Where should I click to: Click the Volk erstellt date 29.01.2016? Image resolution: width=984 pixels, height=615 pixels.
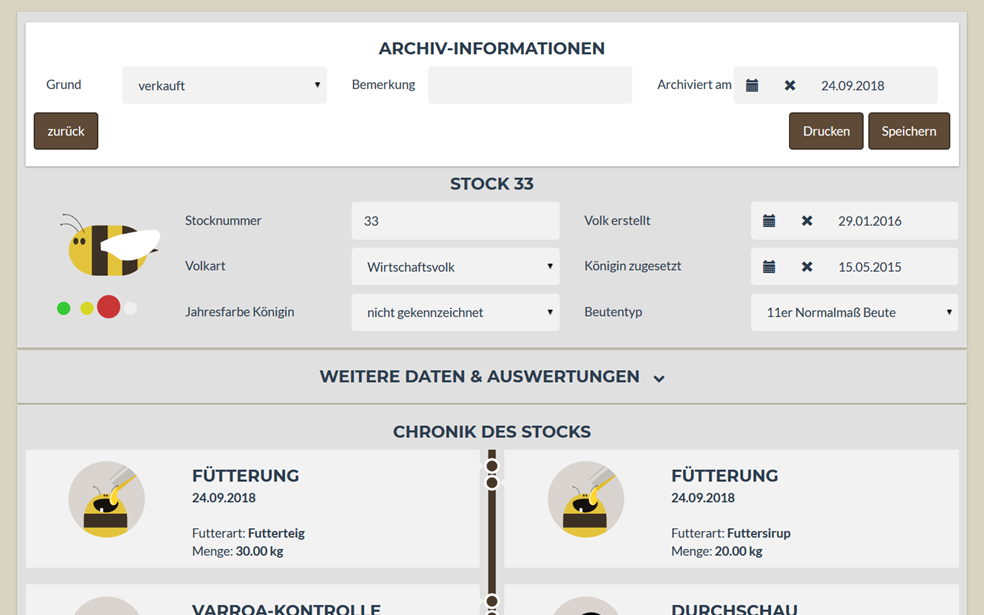(870, 221)
